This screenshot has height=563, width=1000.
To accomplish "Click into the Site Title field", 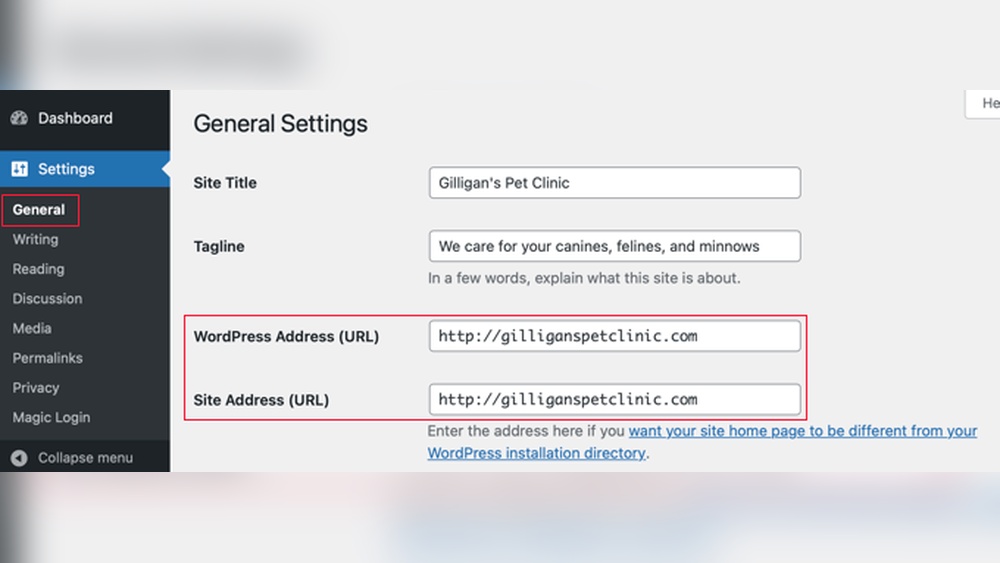I will 615,183.
